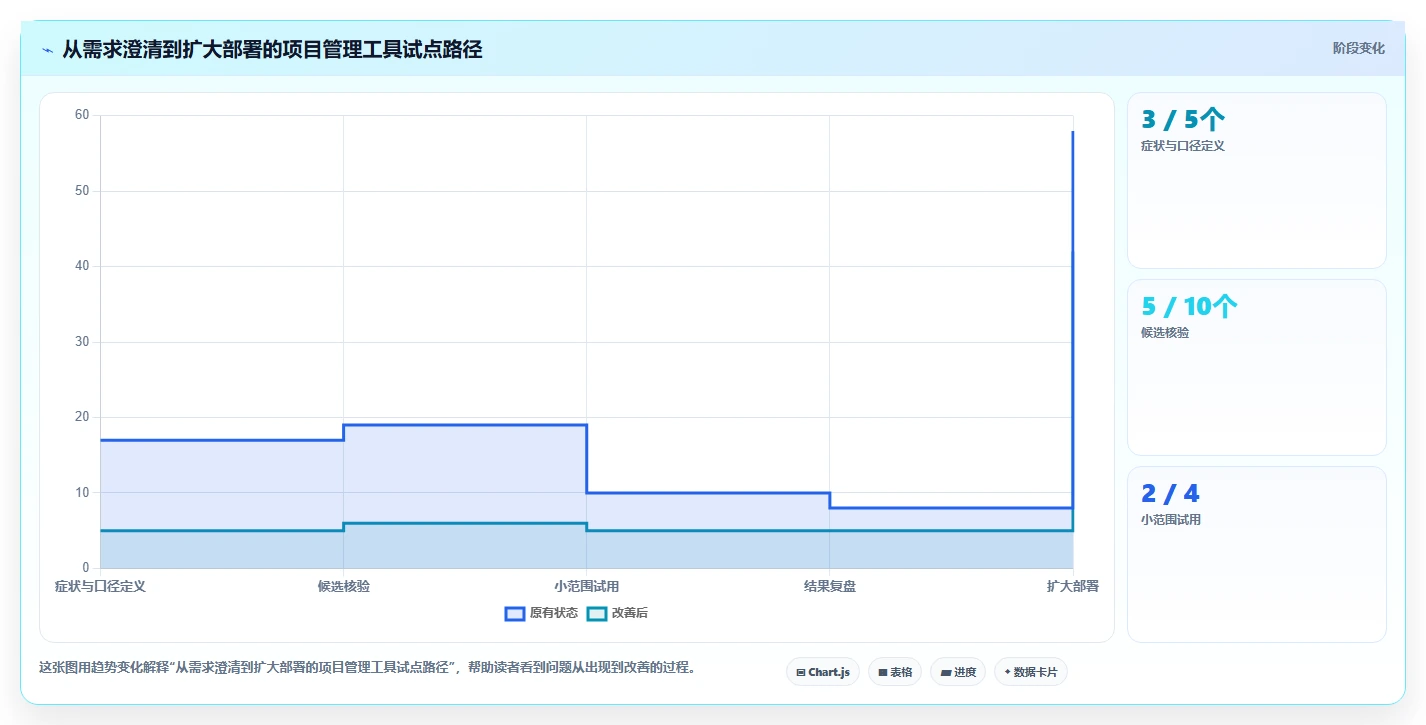Viewport: 1426px width, 725px height.
Task: Toggle the 改善后 legend item
Action: (617, 613)
